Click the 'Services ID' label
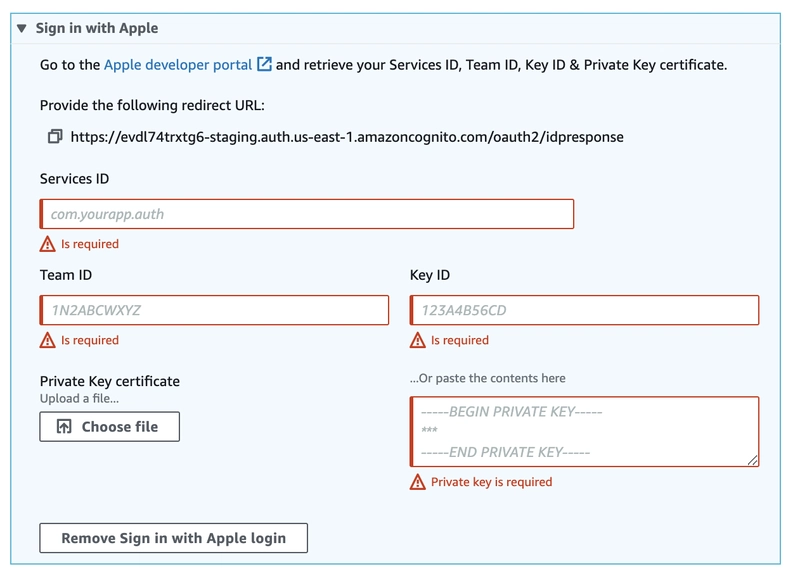 (74, 179)
